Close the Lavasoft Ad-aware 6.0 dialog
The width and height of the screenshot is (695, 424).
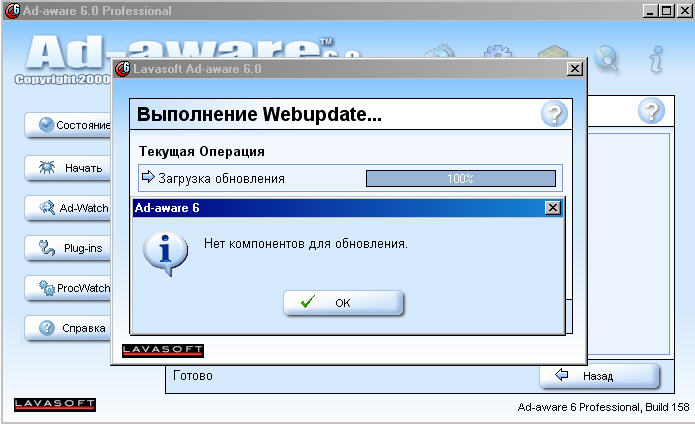[574, 69]
